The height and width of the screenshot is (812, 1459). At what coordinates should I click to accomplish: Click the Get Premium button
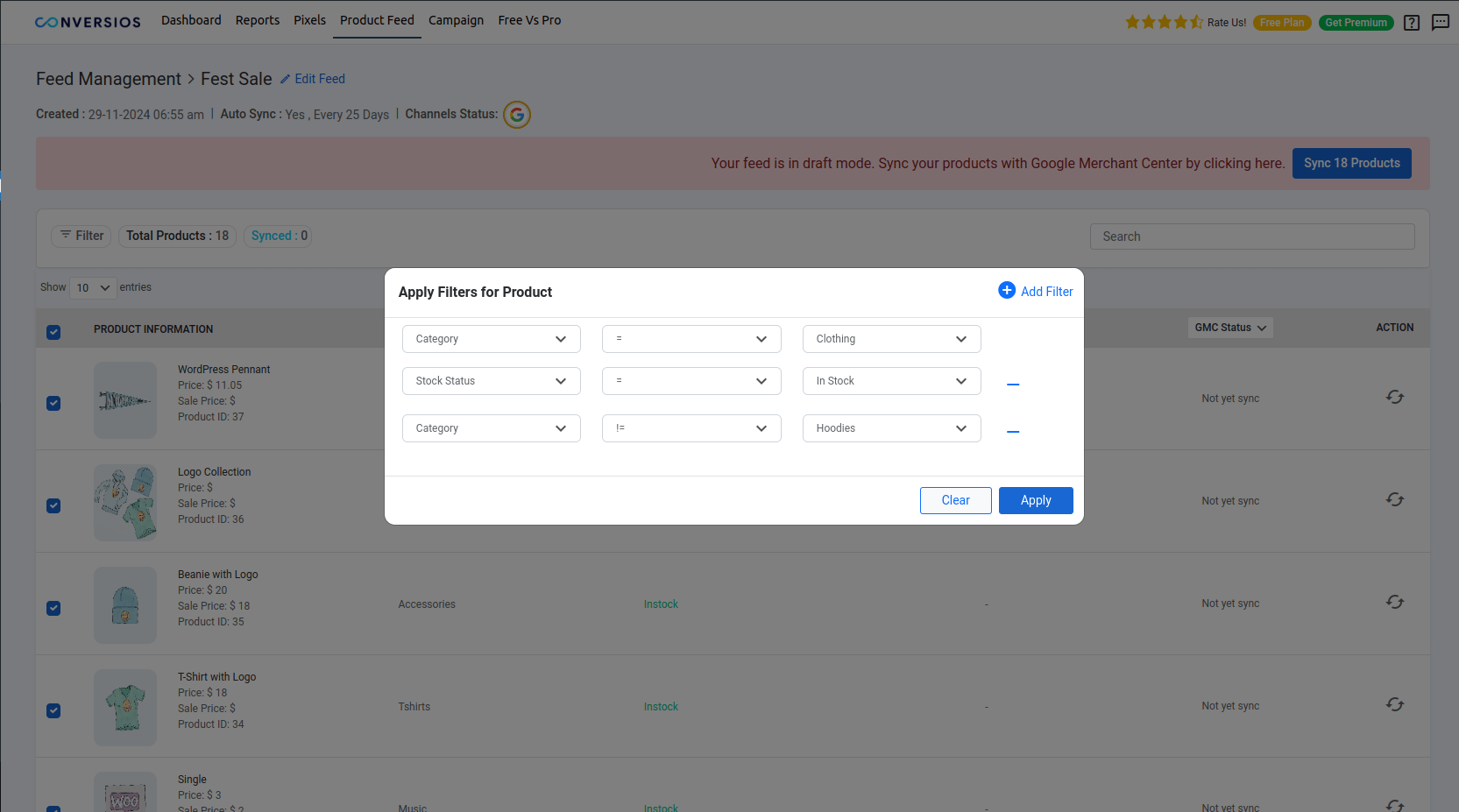point(1356,23)
